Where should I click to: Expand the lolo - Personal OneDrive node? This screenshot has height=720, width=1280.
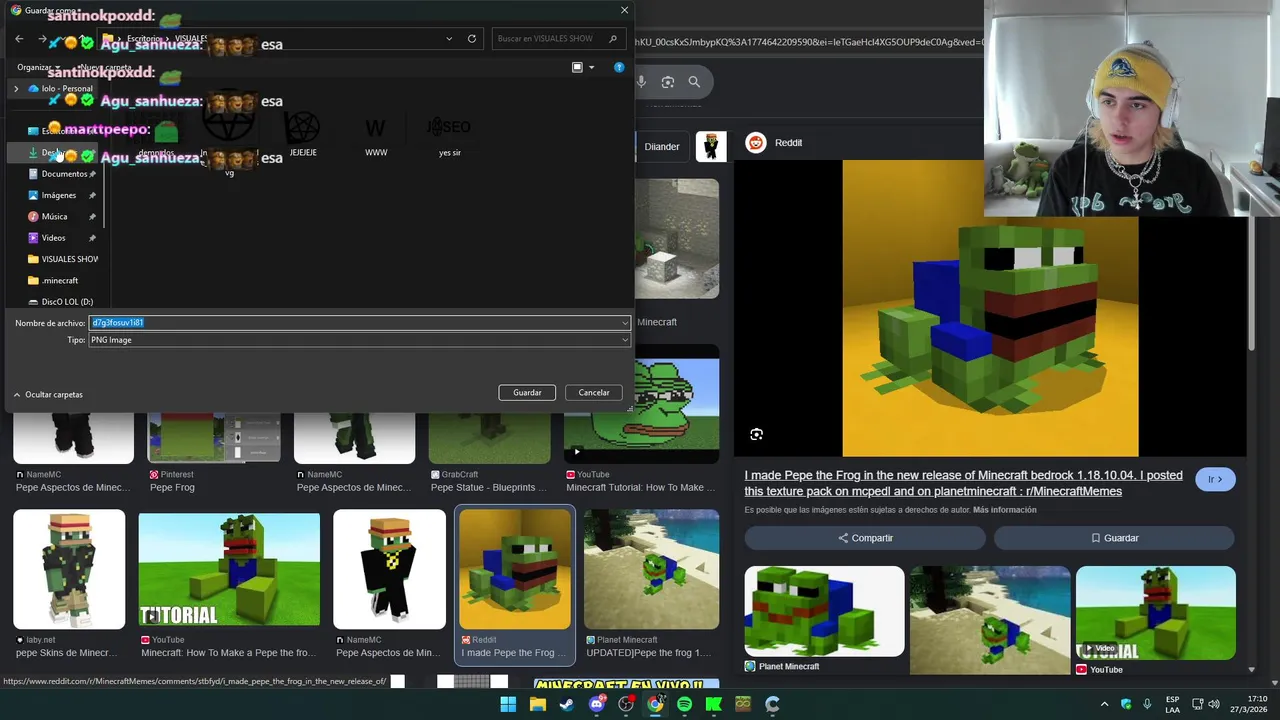pyautogui.click(x=16, y=89)
